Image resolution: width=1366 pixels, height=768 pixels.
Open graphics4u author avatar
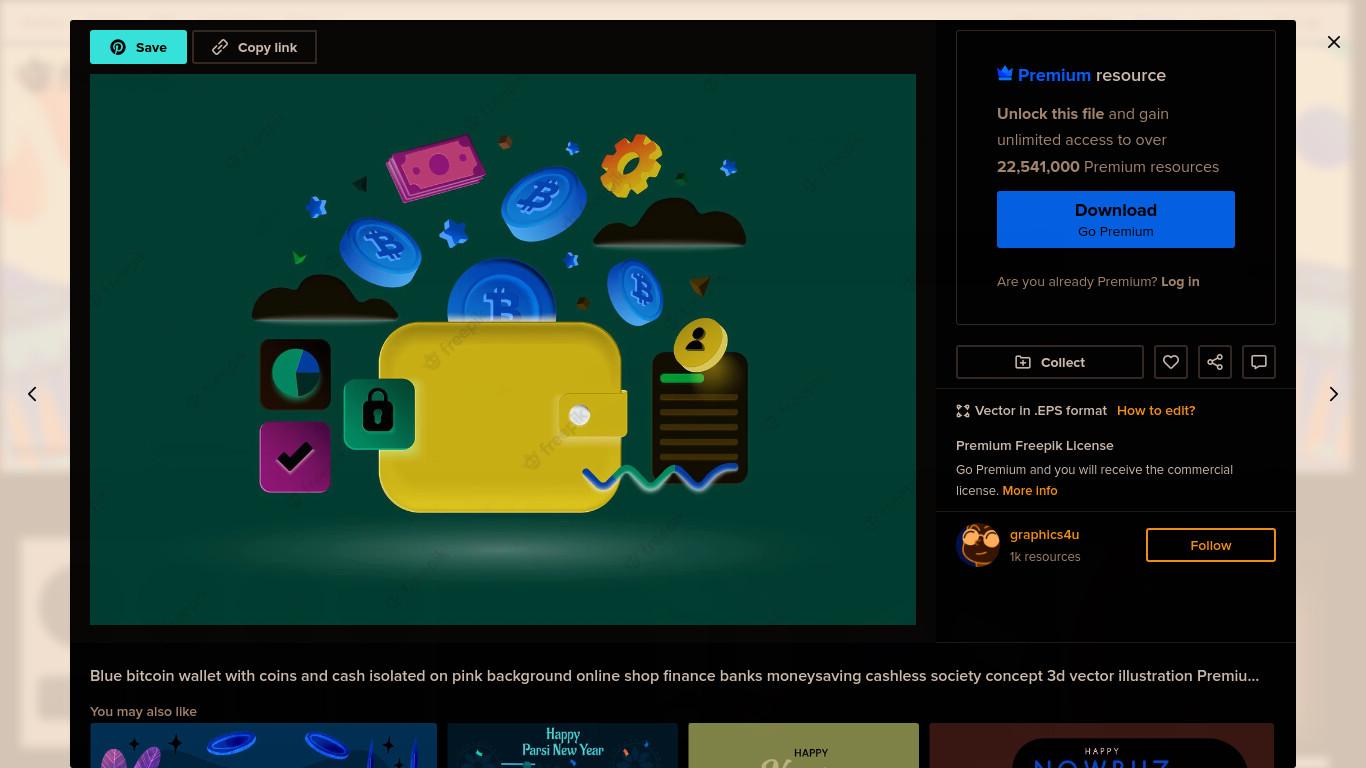pos(978,545)
